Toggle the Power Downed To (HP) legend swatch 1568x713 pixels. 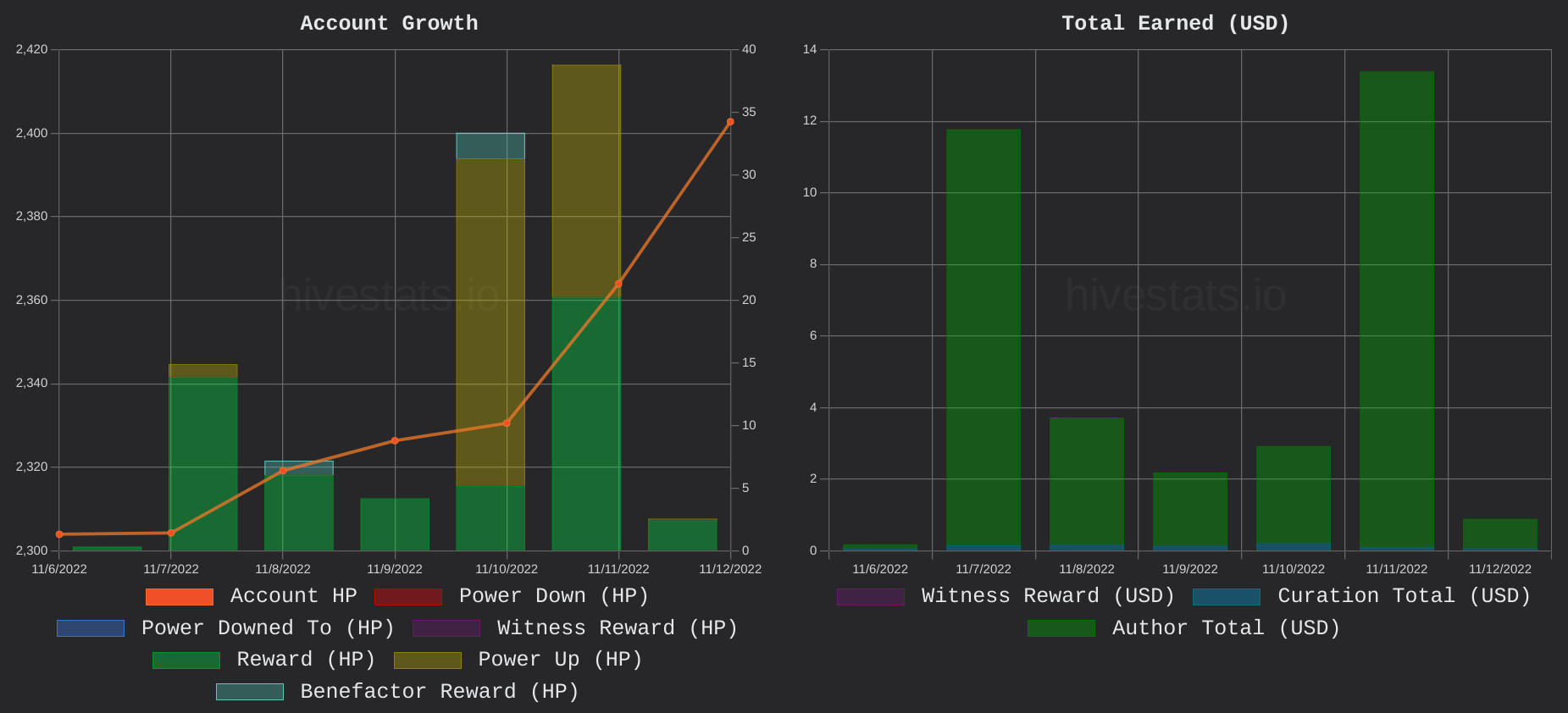(x=91, y=628)
